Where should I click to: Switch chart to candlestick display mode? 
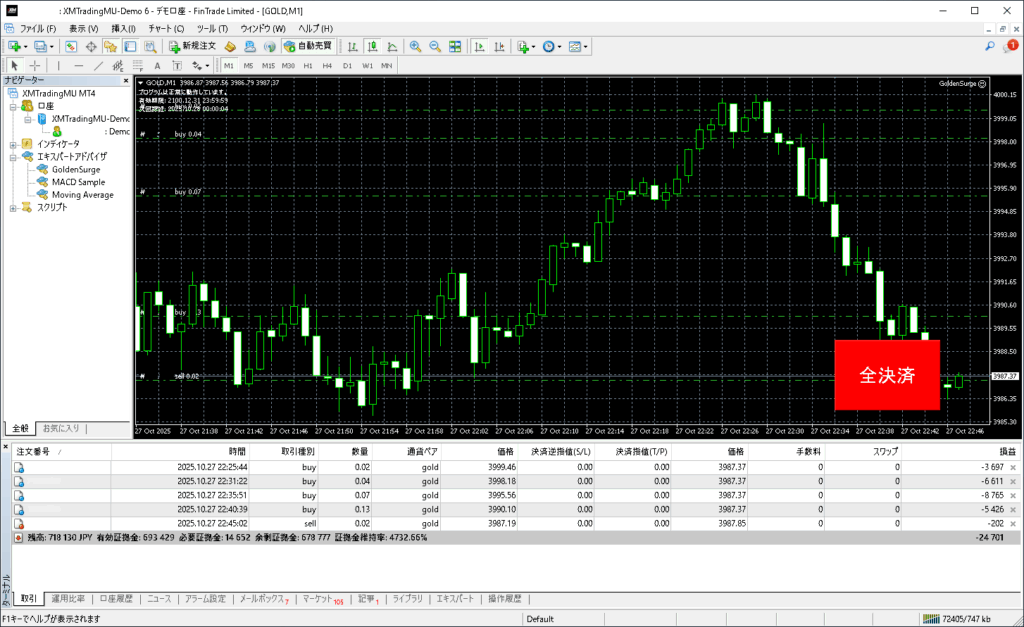click(372, 47)
